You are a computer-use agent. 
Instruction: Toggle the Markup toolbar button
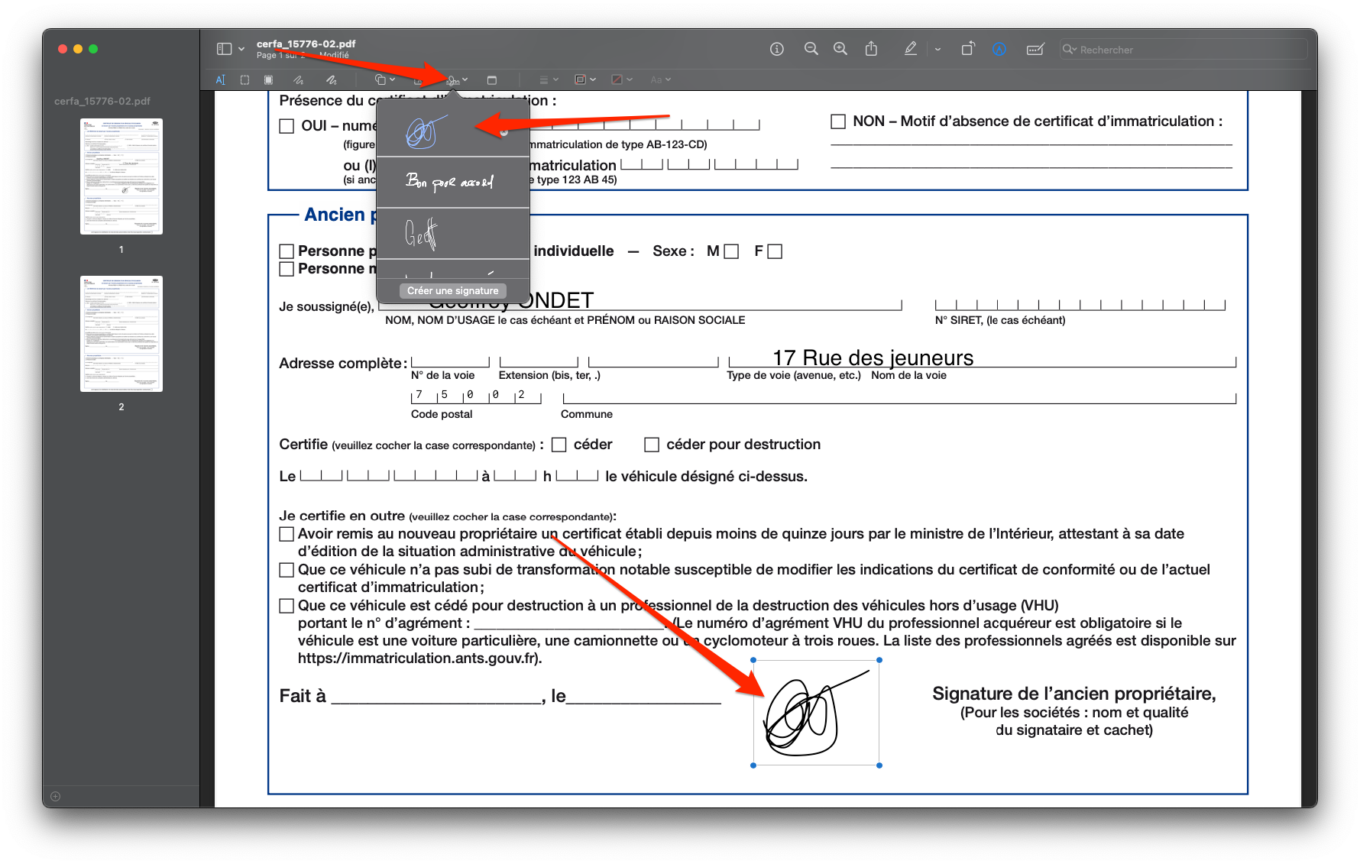click(x=999, y=49)
